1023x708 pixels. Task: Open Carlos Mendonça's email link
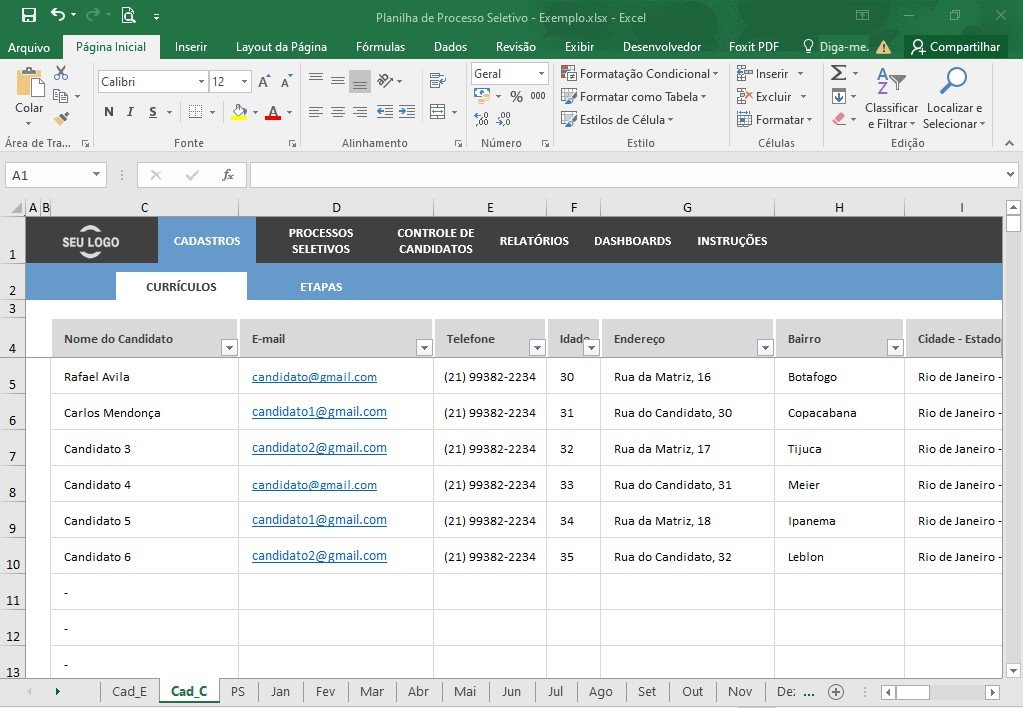[319, 412]
